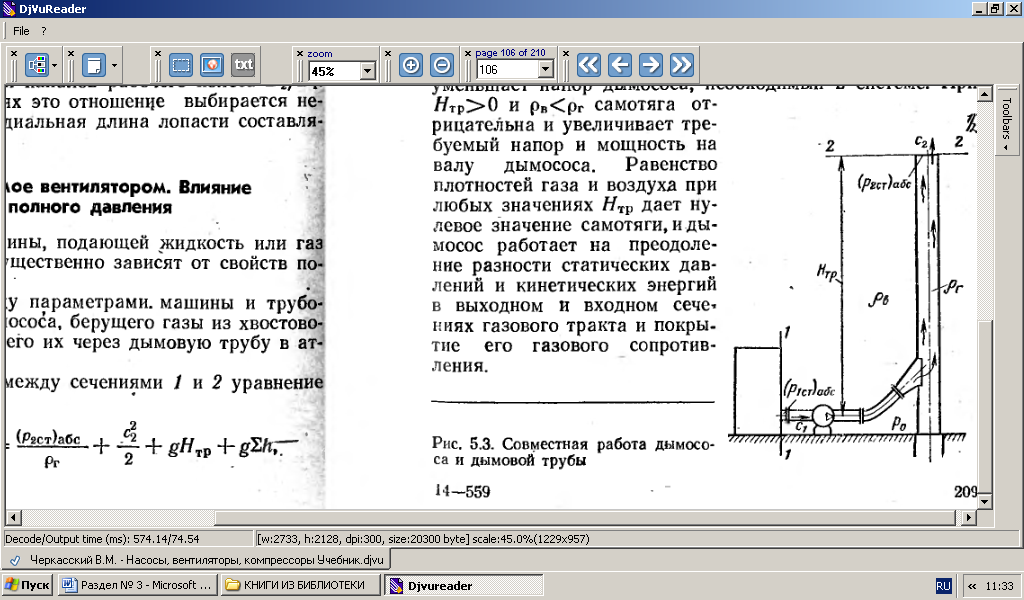Image resolution: width=1024 pixels, height=600 pixels.
Task: Open the ? help menu
Action: coord(44,31)
